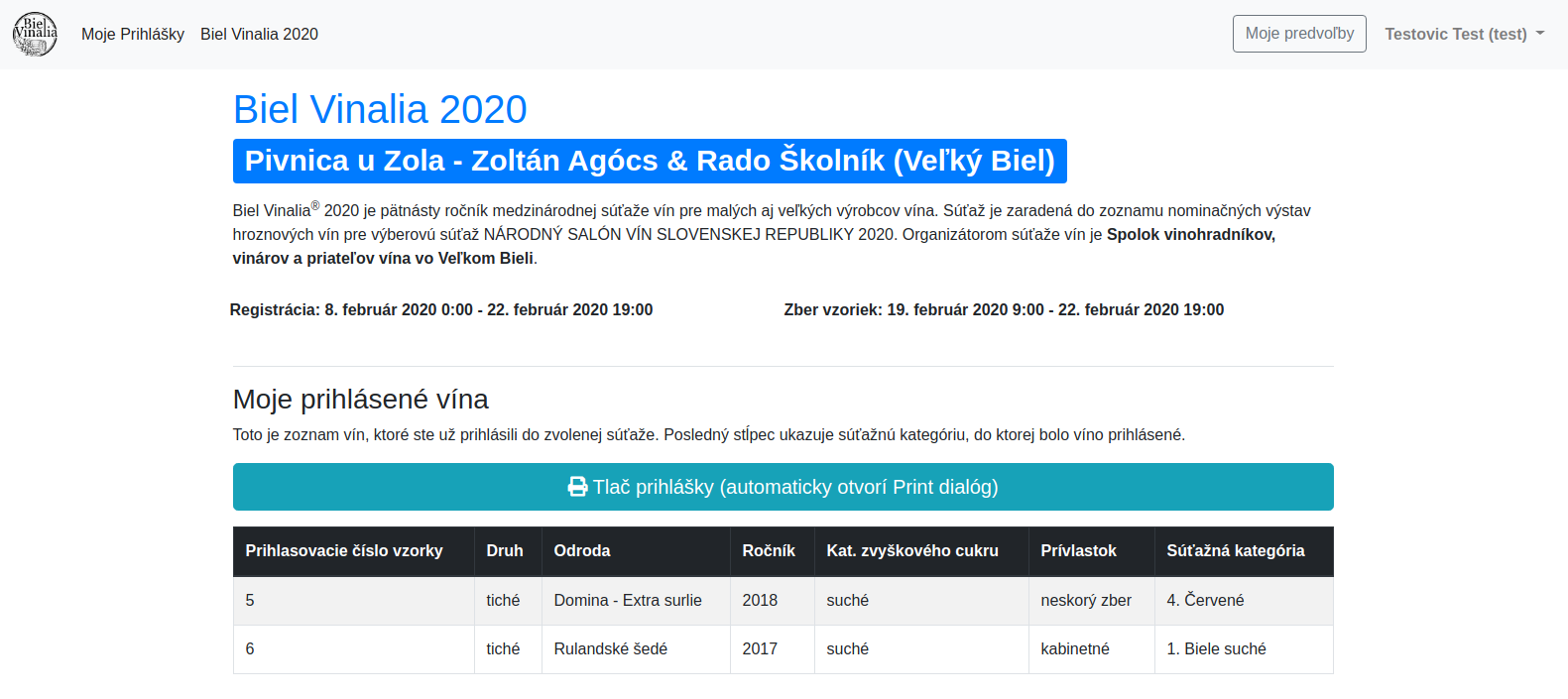Image resolution: width=1568 pixels, height=699 pixels.
Task: Select the Rulandské šedé wine row
Action: (610, 648)
